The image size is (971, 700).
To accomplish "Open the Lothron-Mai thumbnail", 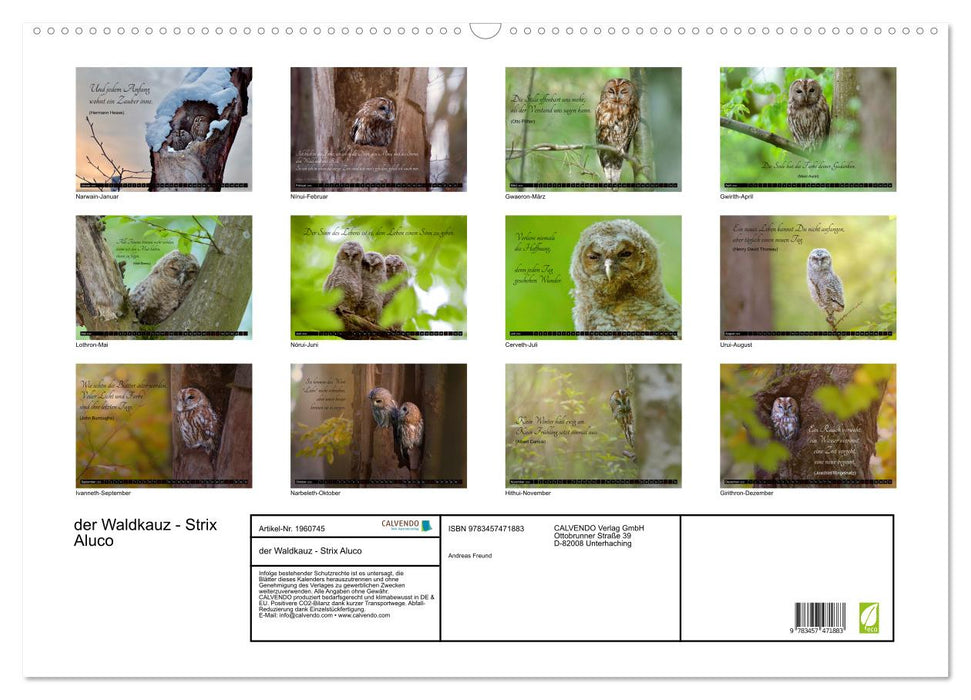I will [164, 277].
